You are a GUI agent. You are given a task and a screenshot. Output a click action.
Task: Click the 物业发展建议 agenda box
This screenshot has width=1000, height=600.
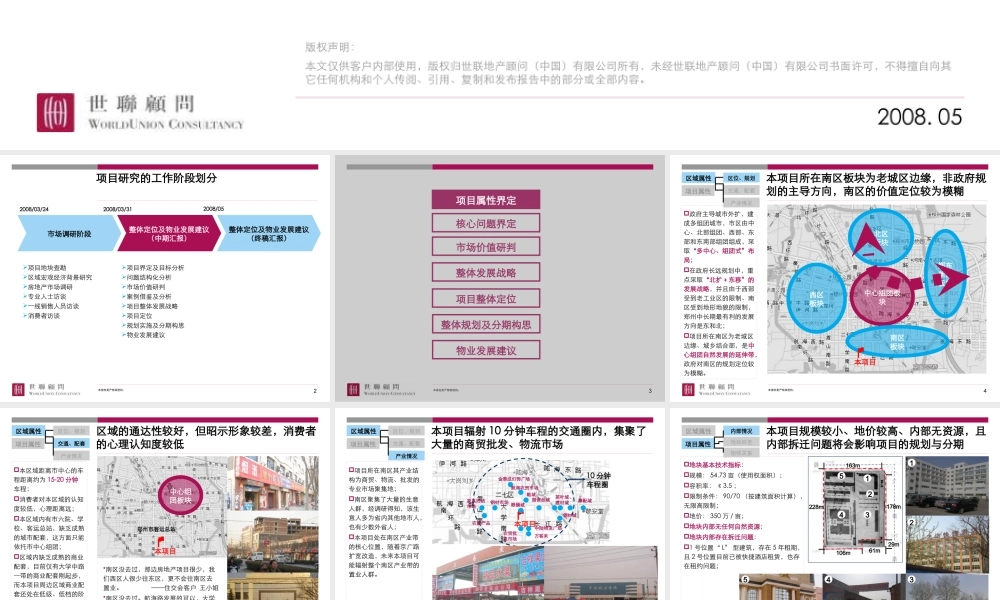click(486, 350)
